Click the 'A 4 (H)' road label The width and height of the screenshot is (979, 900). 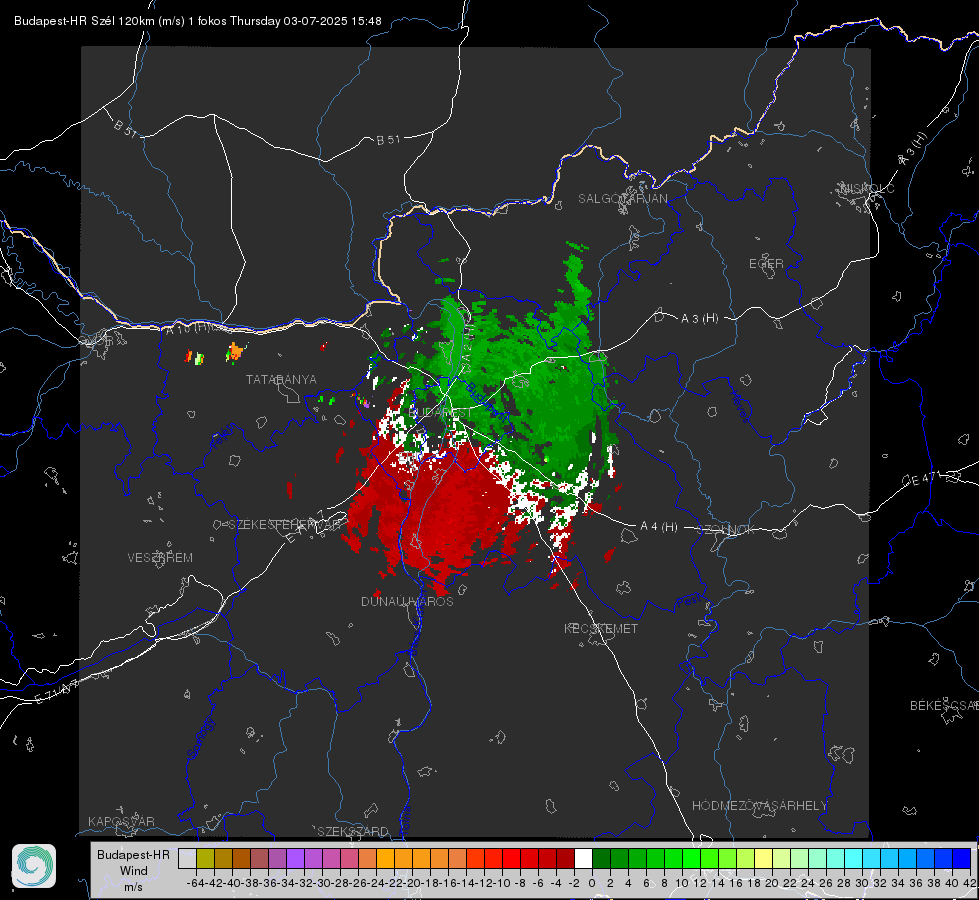tap(659, 527)
